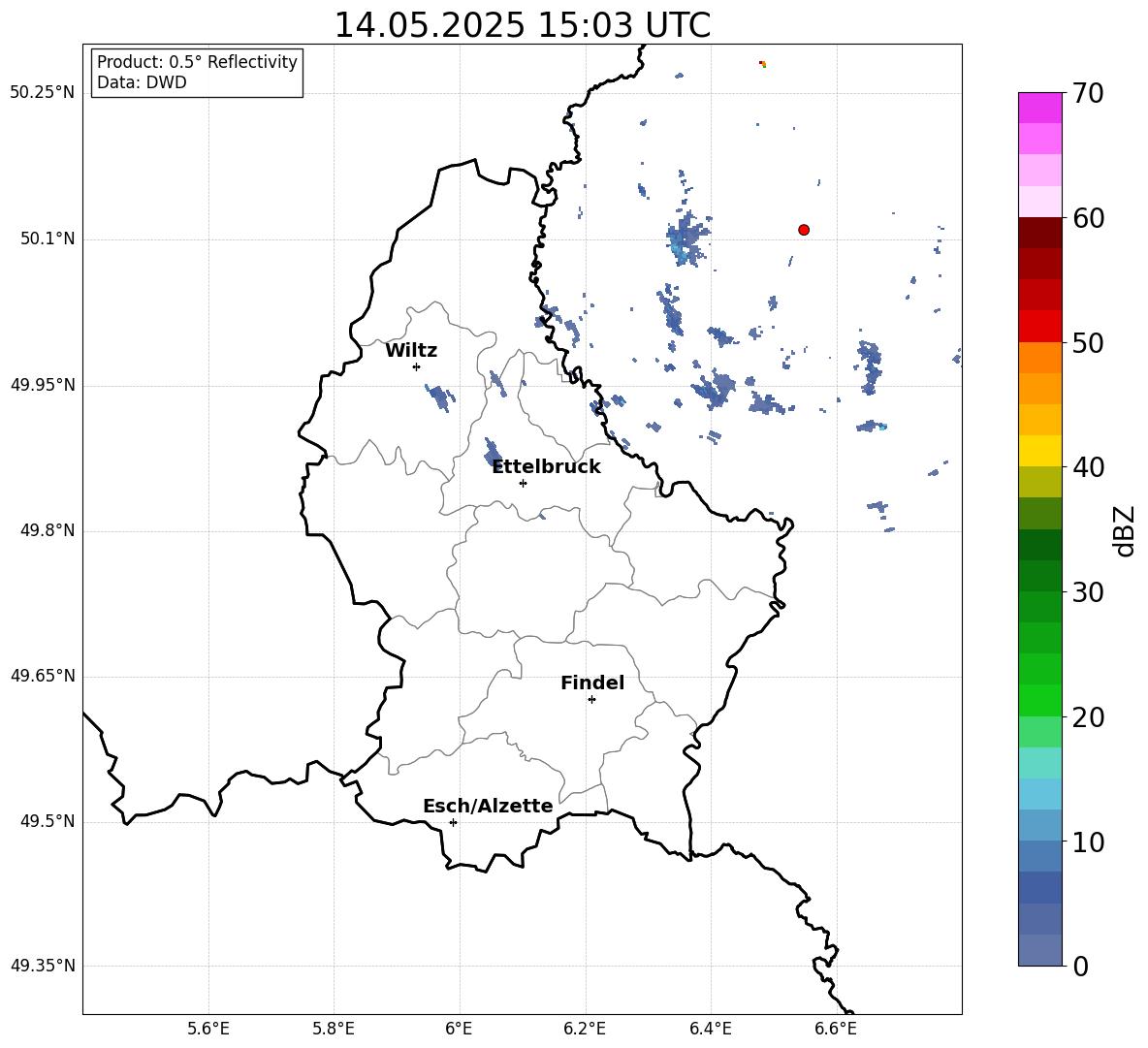Click the Wiltz city label
This screenshot has width=1148, height=1048.
pyautogui.click(x=411, y=351)
